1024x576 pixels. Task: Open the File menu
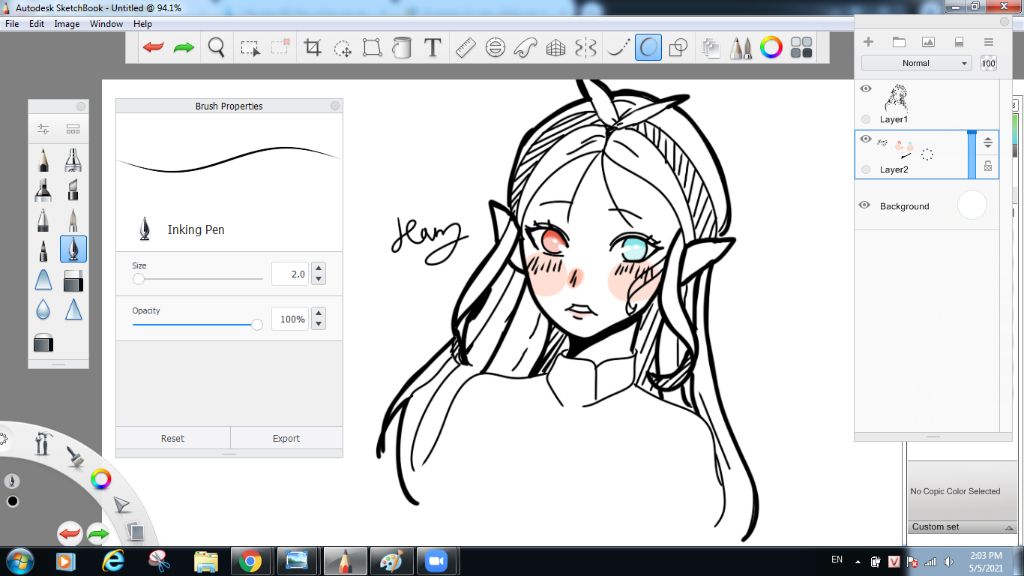12,24
